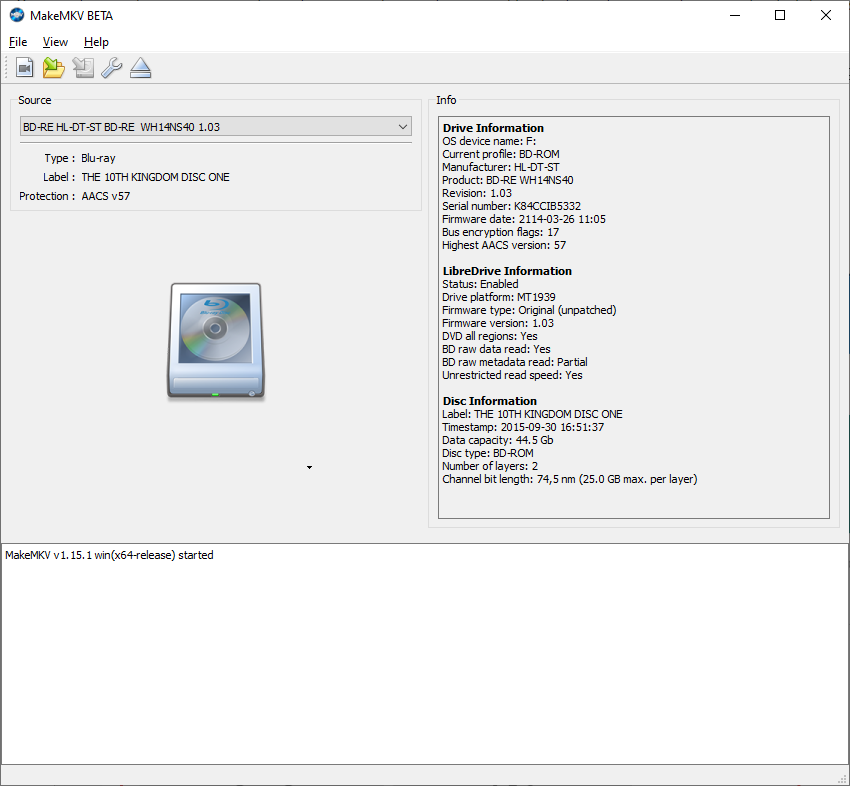Open the small arrow dropdown beside the drive icon

coord(310,467)
